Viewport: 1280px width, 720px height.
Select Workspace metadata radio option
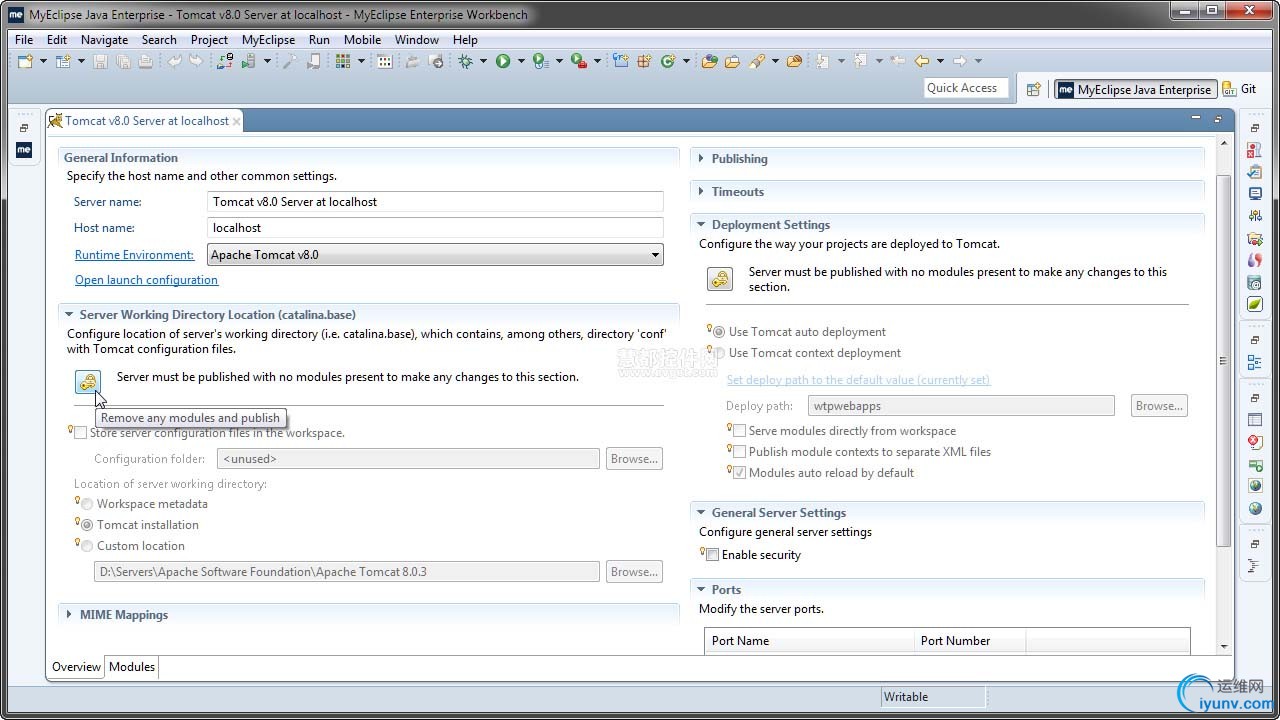[x=87, y=504]
